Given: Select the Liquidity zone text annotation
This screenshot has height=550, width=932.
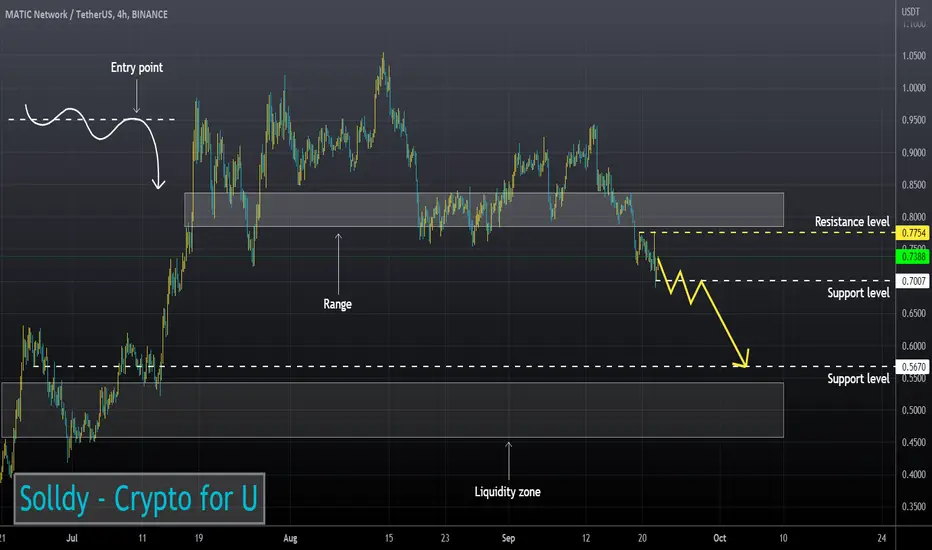Looking at the screenshot, I should pyautogui.click(x=508, y=492).
